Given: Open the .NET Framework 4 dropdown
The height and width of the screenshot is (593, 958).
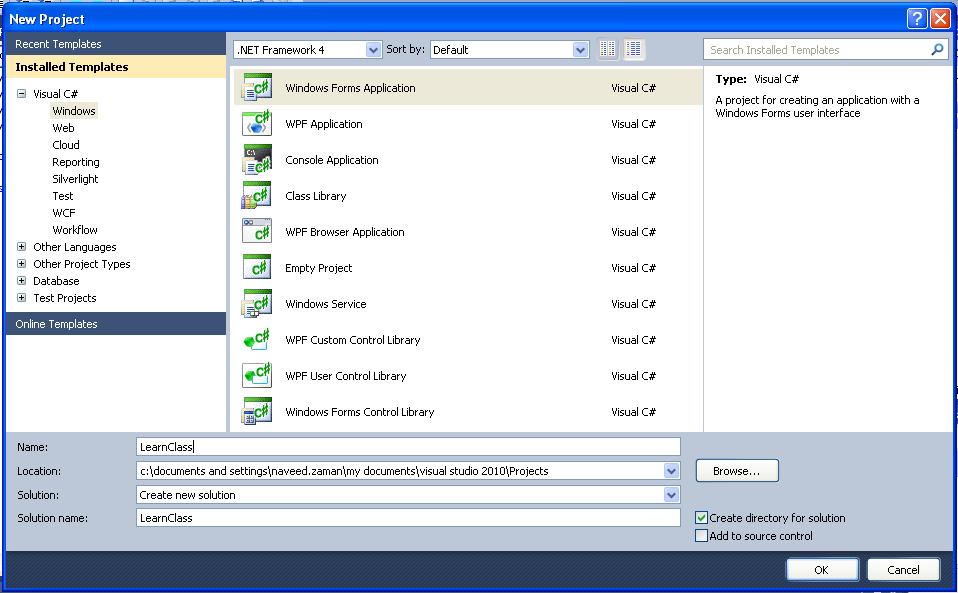Looking at the screenshot, I should pyautogui.click(x=373, y=50).
